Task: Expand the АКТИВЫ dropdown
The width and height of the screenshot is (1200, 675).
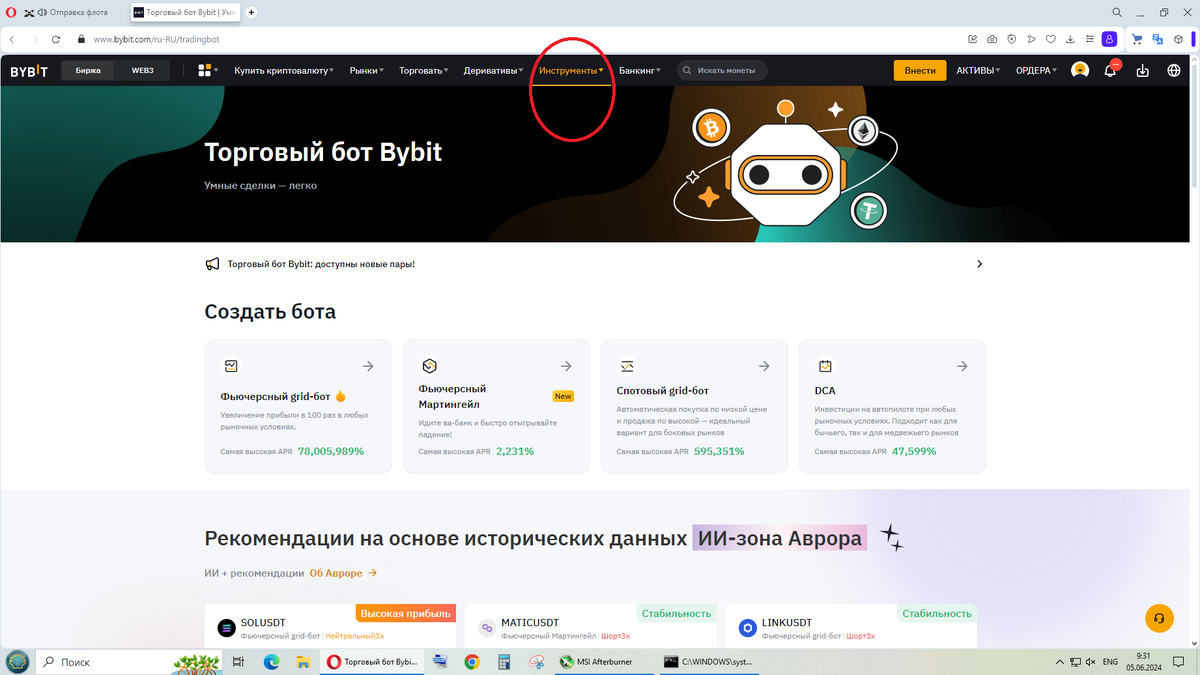Action: pos(980,71)
